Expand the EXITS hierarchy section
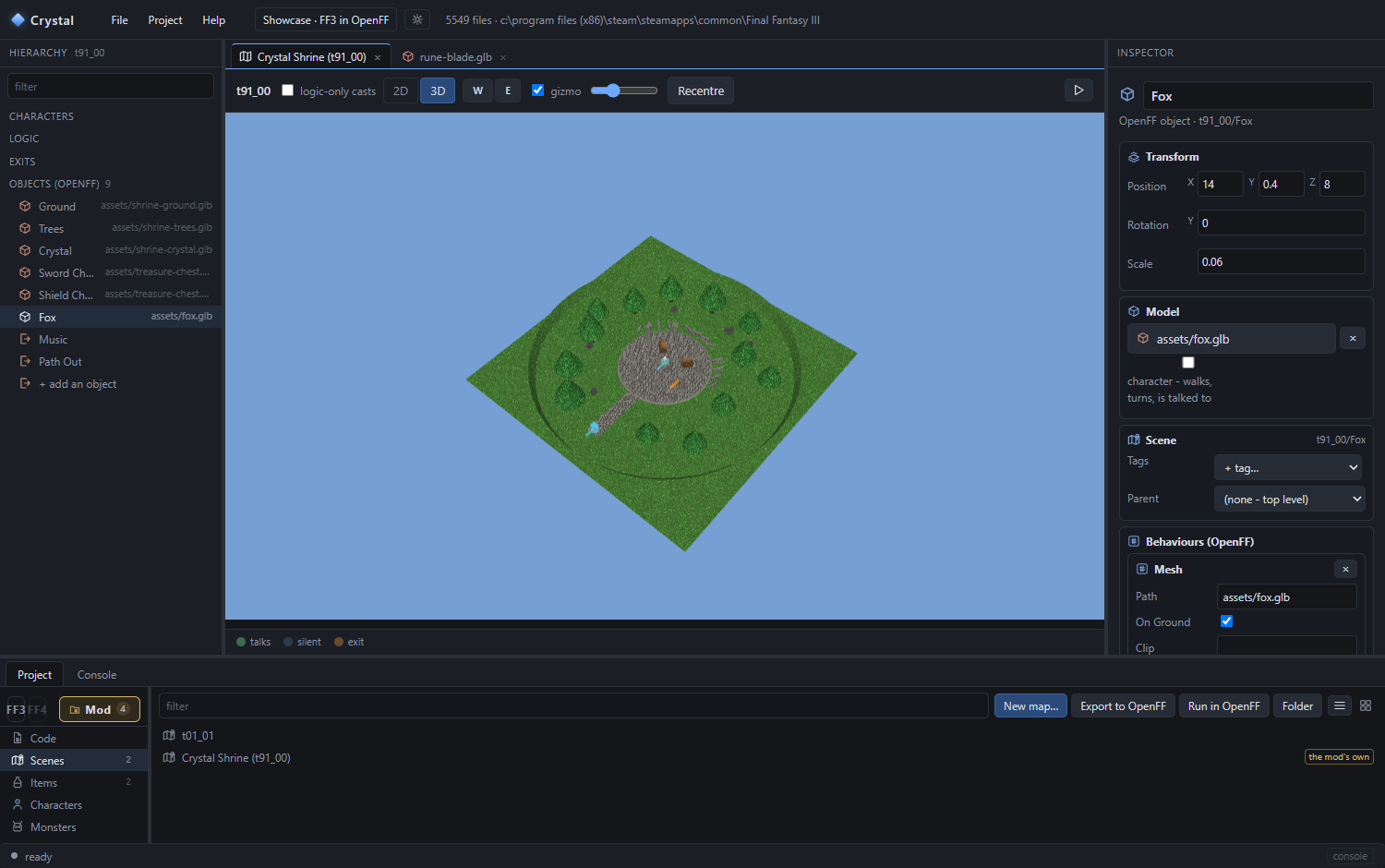 [22, 162]
